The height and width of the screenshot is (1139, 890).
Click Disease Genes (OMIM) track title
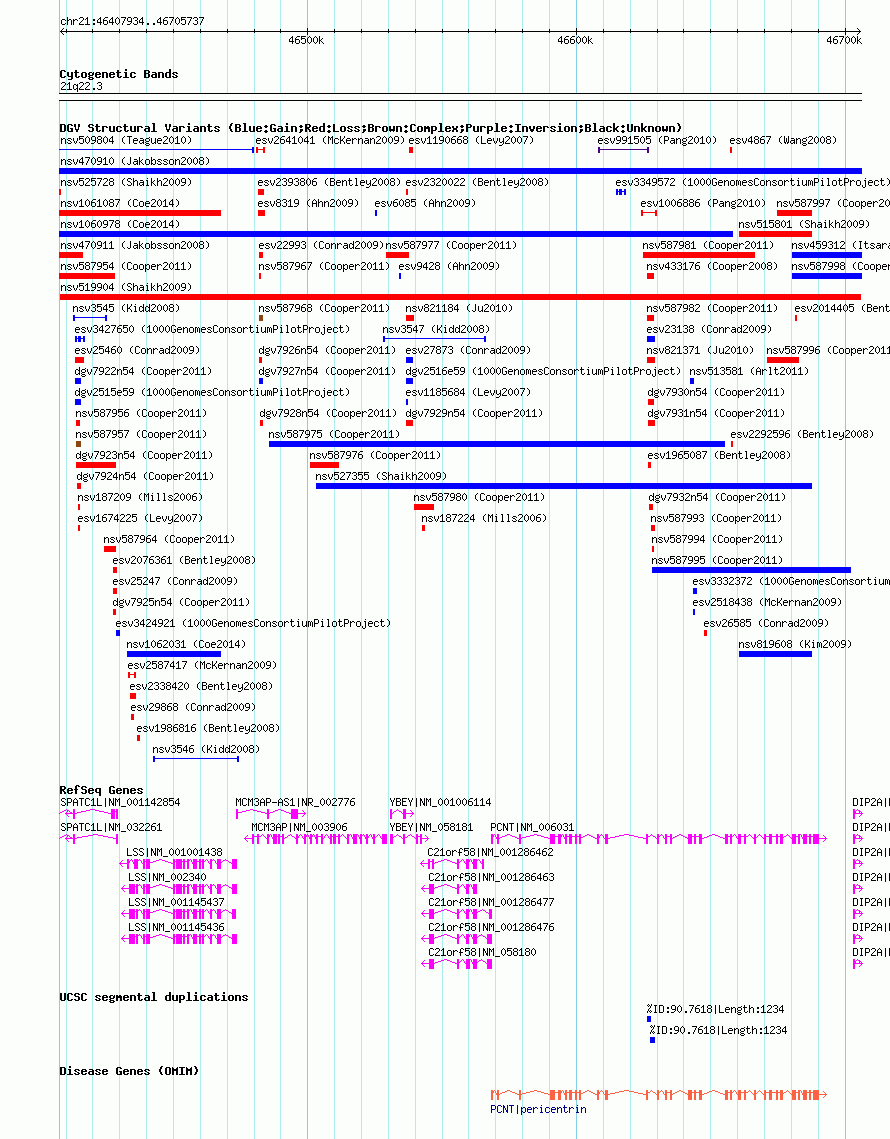129,1071
